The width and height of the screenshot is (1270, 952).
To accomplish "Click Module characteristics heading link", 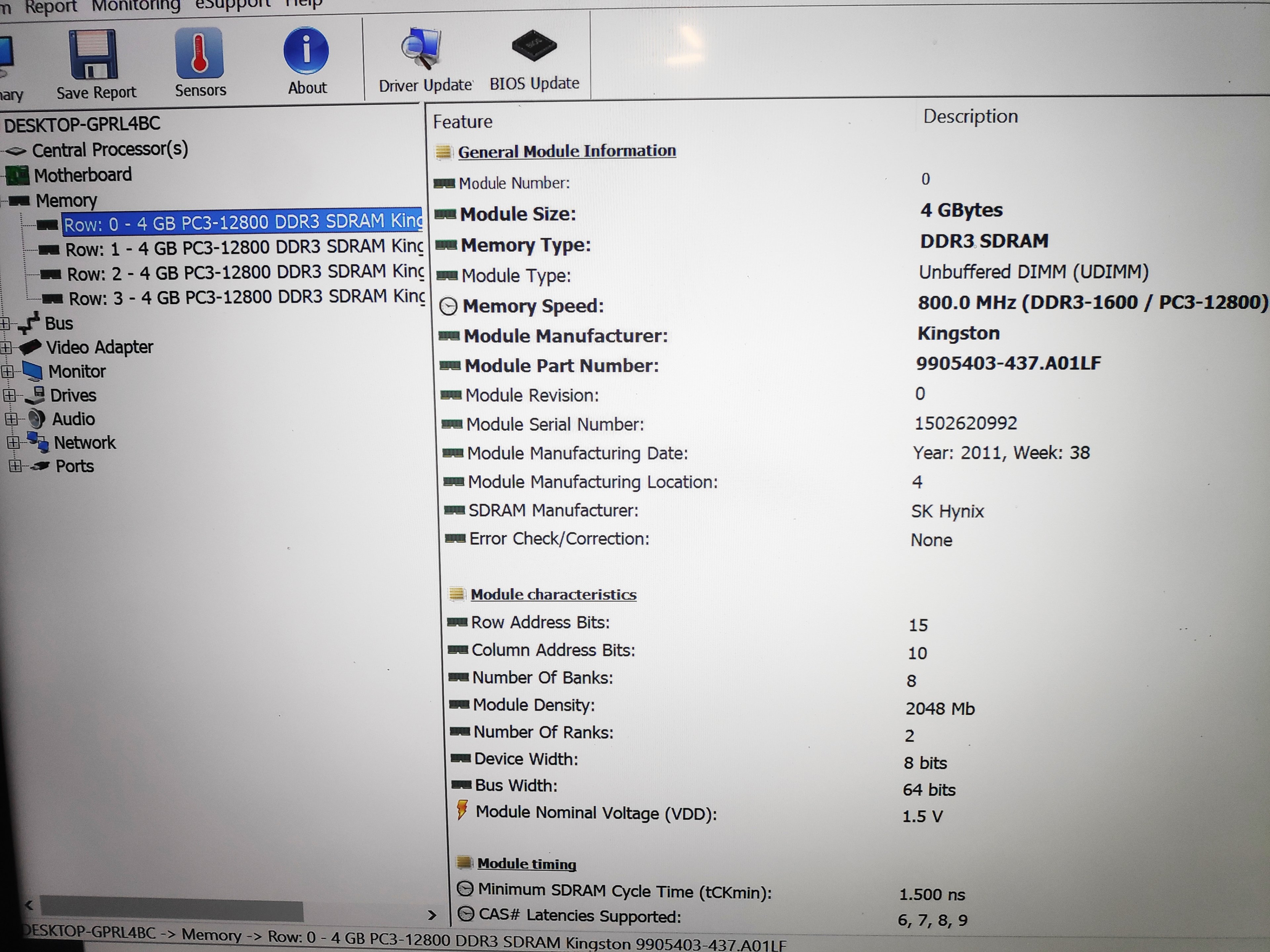I will 553,594.
